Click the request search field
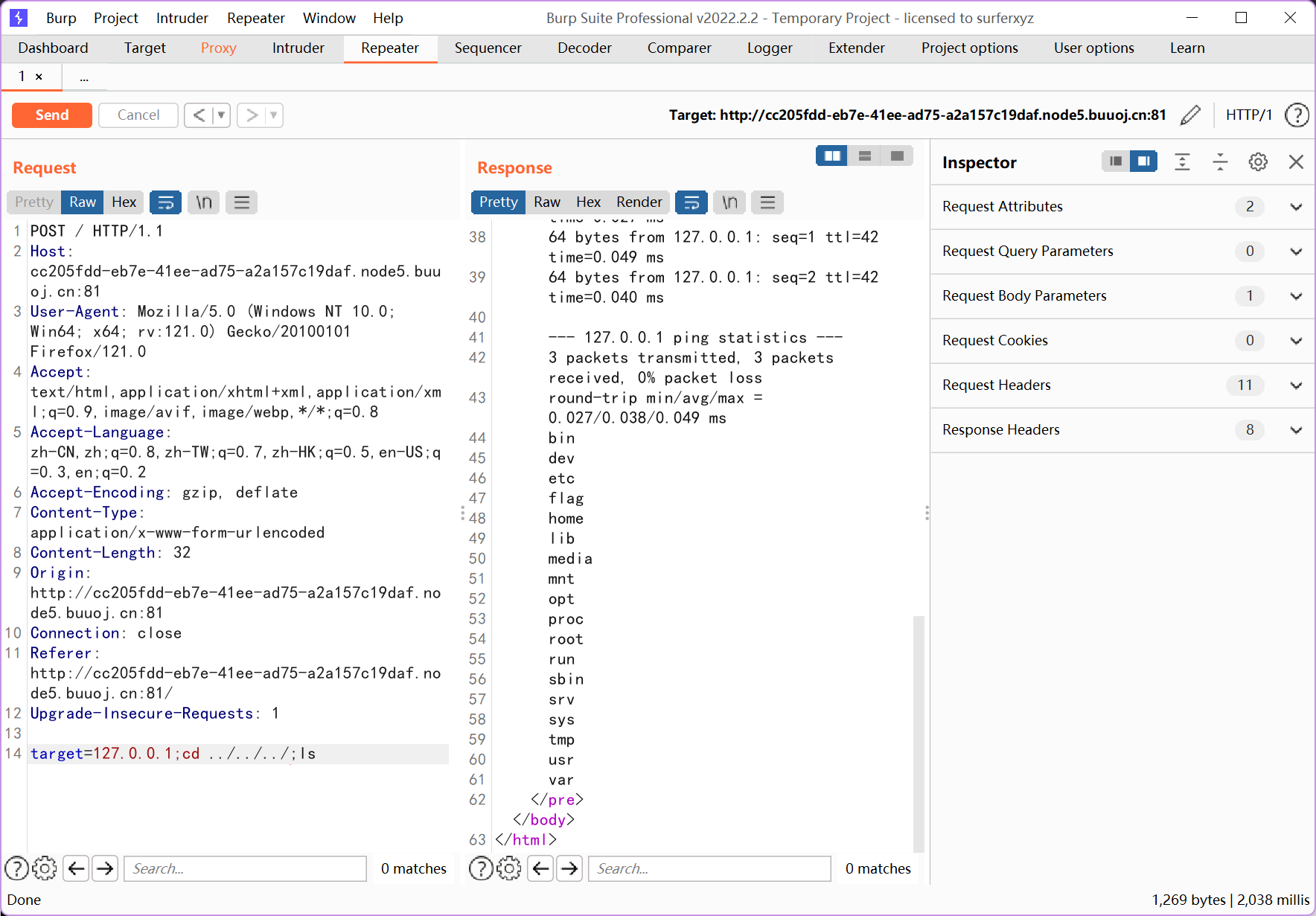 (x=245, y=868)
